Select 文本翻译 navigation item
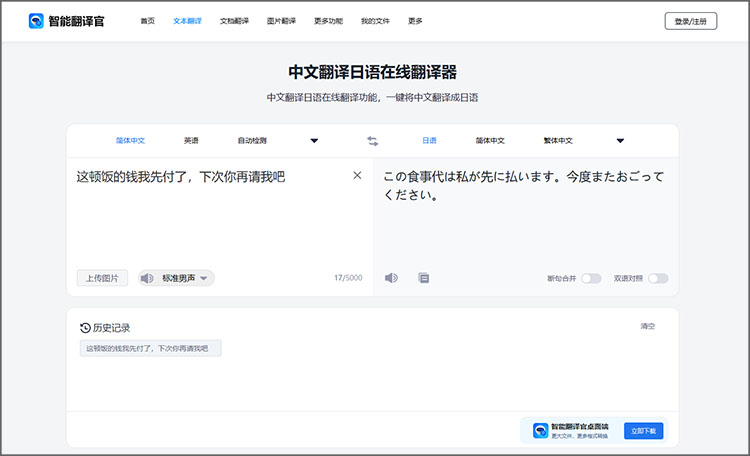The image size is (750, 456). coord(188,21)
